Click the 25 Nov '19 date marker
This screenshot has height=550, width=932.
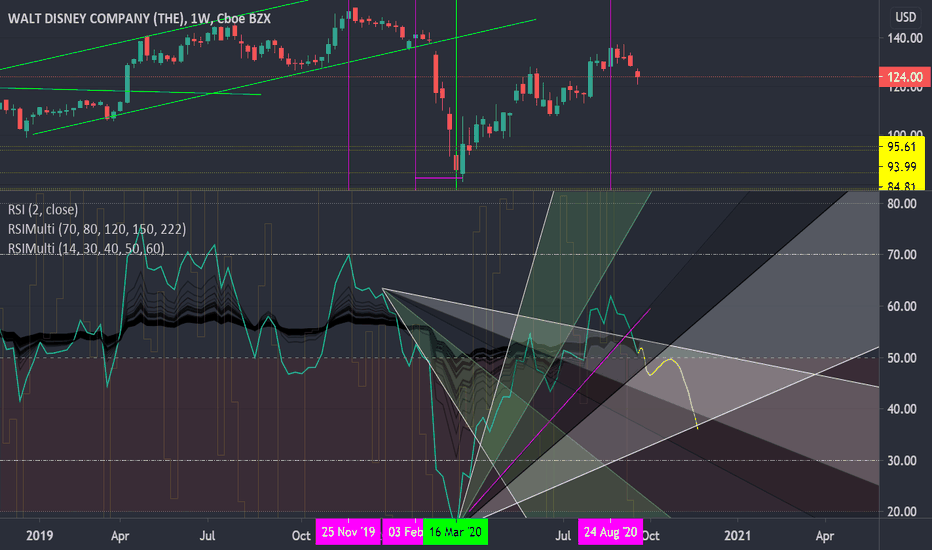[x=349, y=532]
